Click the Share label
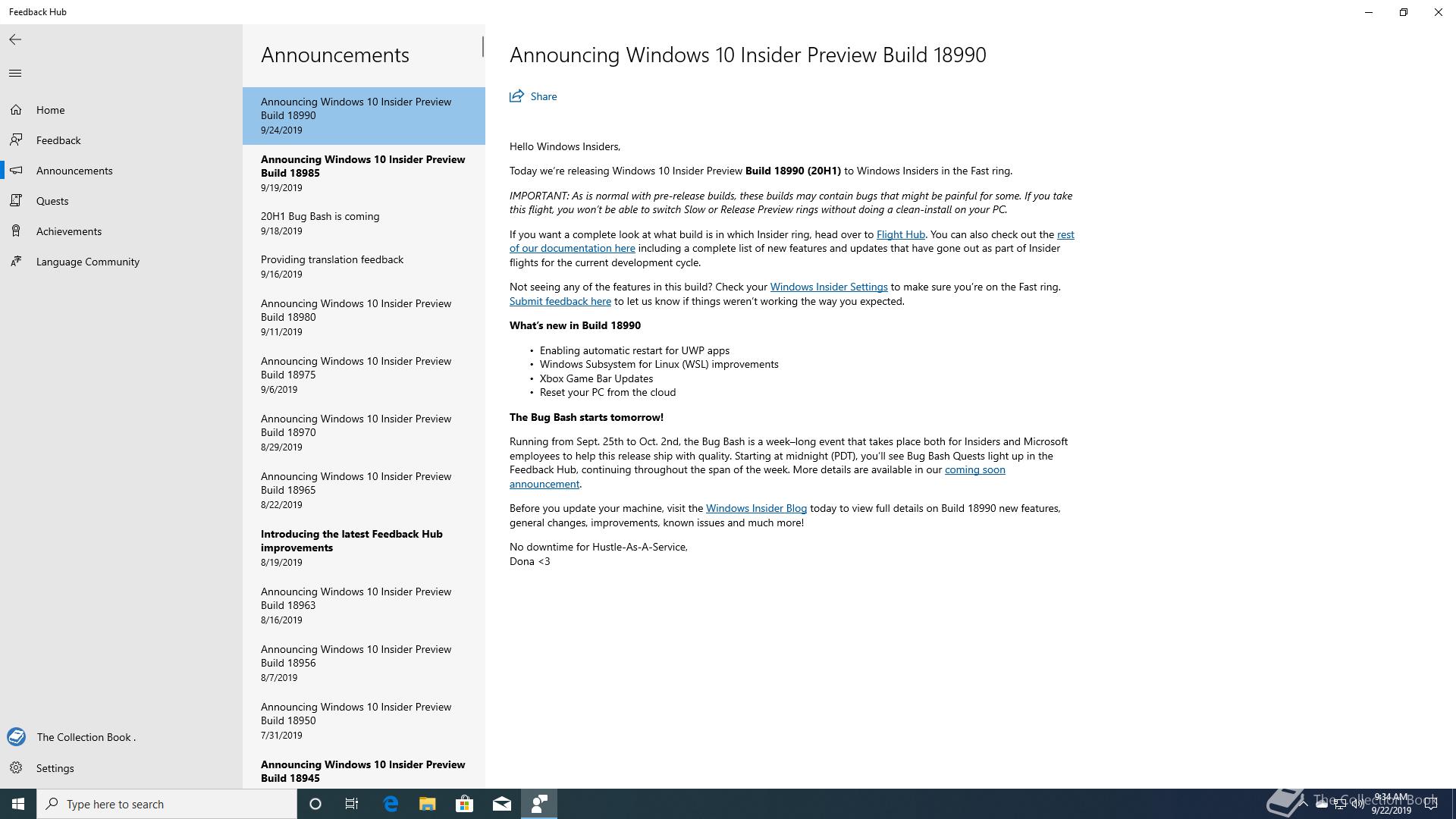The width and height of the screenshot is (1456, 819). pyautogui.click(x=544, y=96)
